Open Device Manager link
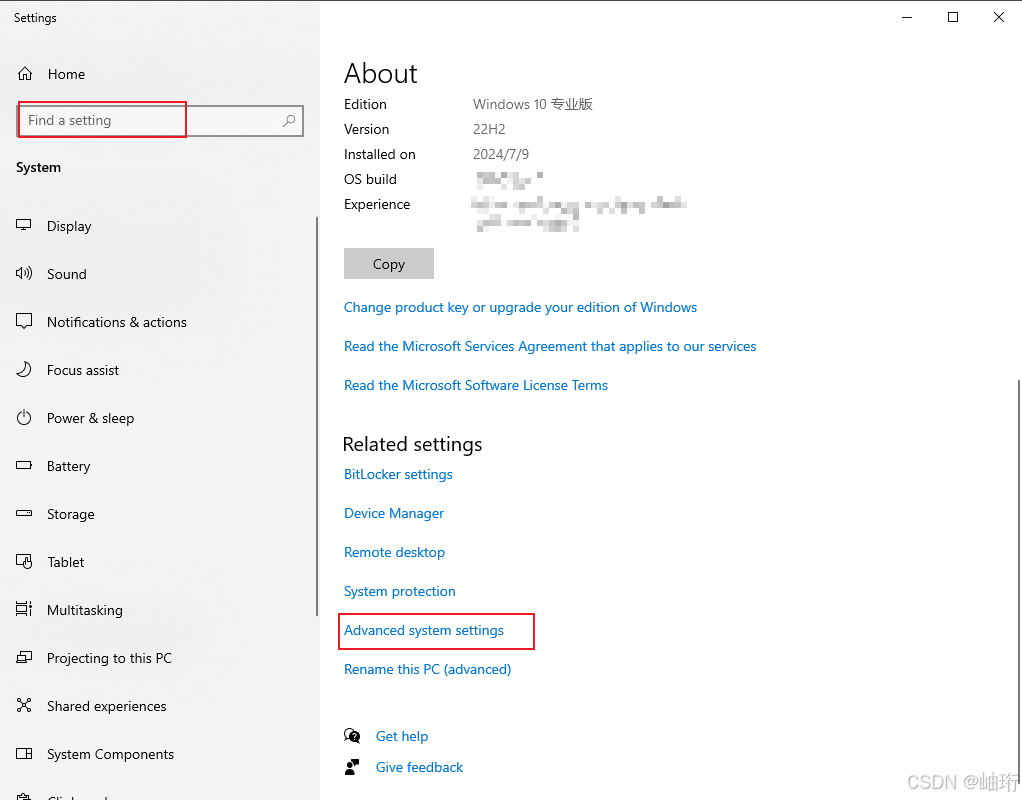The width and height of the screenshot is (1022, 800). click(x=394, y=513)
